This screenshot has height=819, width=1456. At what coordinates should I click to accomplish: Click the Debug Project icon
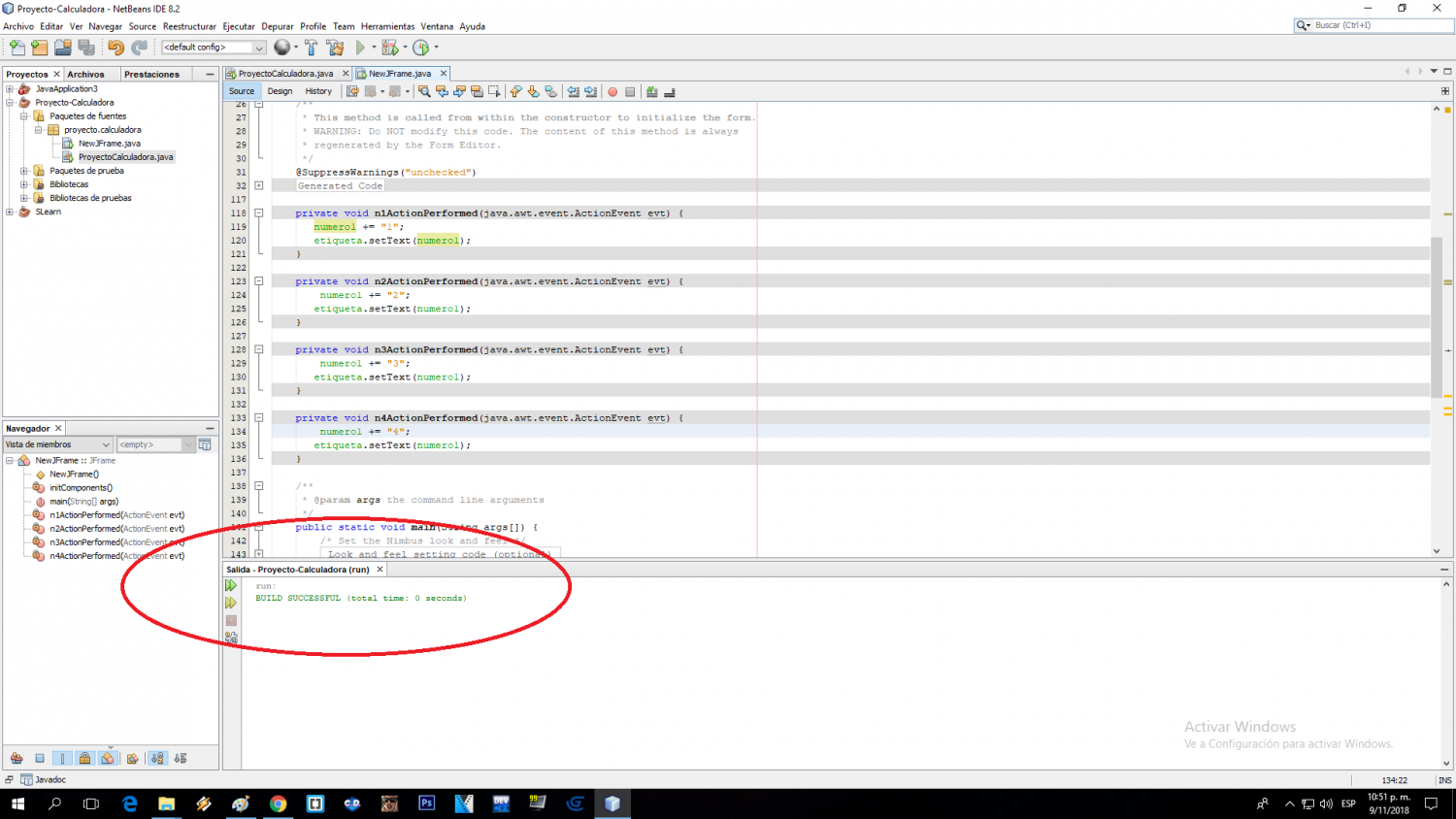(x=389, y=48)
